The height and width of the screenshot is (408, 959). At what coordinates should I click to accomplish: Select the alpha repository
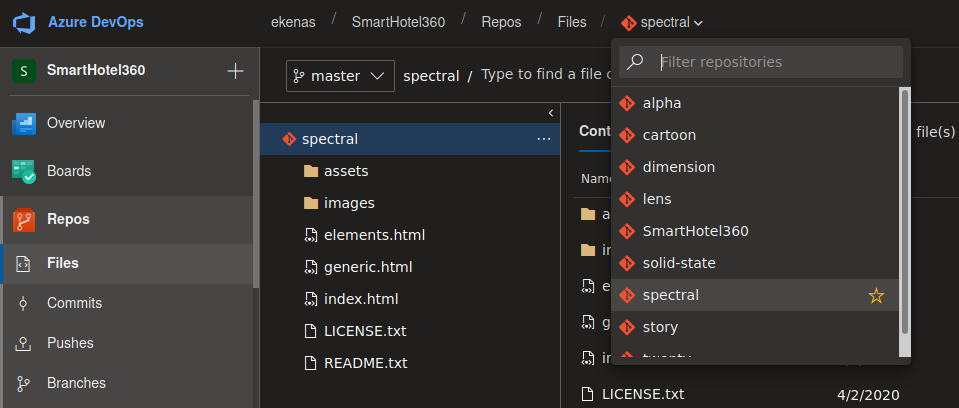click(x=755, y=103)
